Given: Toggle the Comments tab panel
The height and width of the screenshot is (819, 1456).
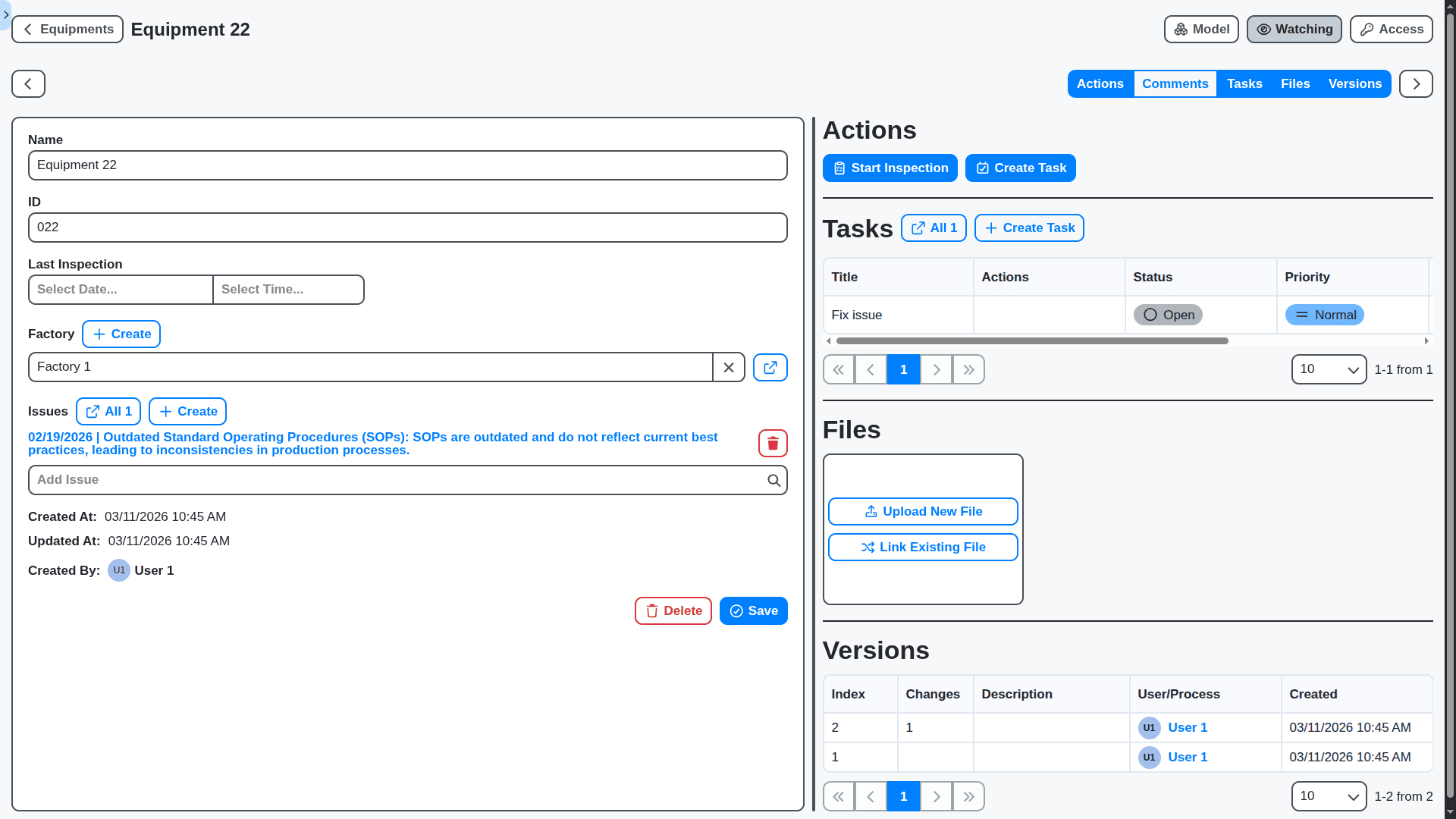Looking at the screenshot, I should click(x=1175, y=84).
